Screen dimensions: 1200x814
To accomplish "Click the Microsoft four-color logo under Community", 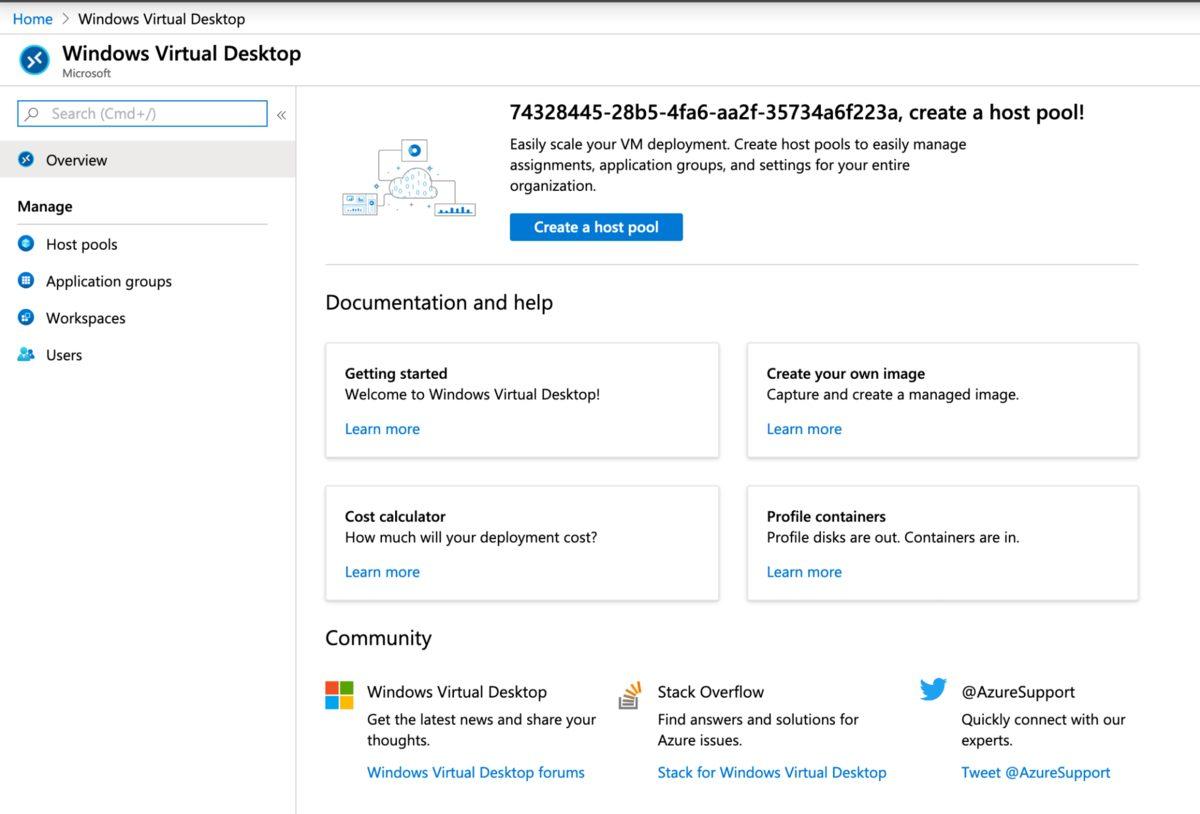I will [x=339, y=695].
